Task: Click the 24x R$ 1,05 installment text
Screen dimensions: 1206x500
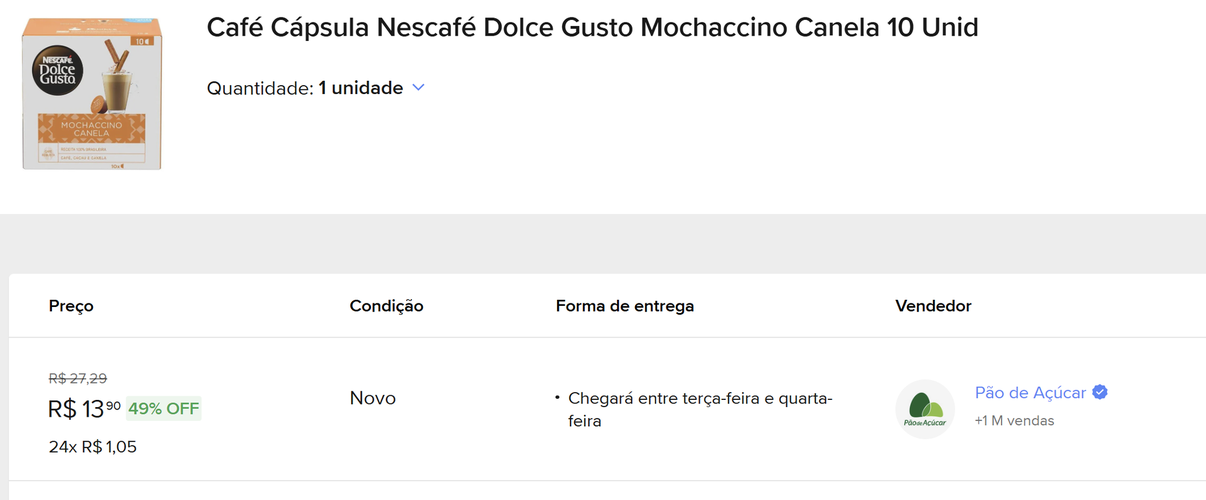Action: pyautogui.click(x=92, y=447)
